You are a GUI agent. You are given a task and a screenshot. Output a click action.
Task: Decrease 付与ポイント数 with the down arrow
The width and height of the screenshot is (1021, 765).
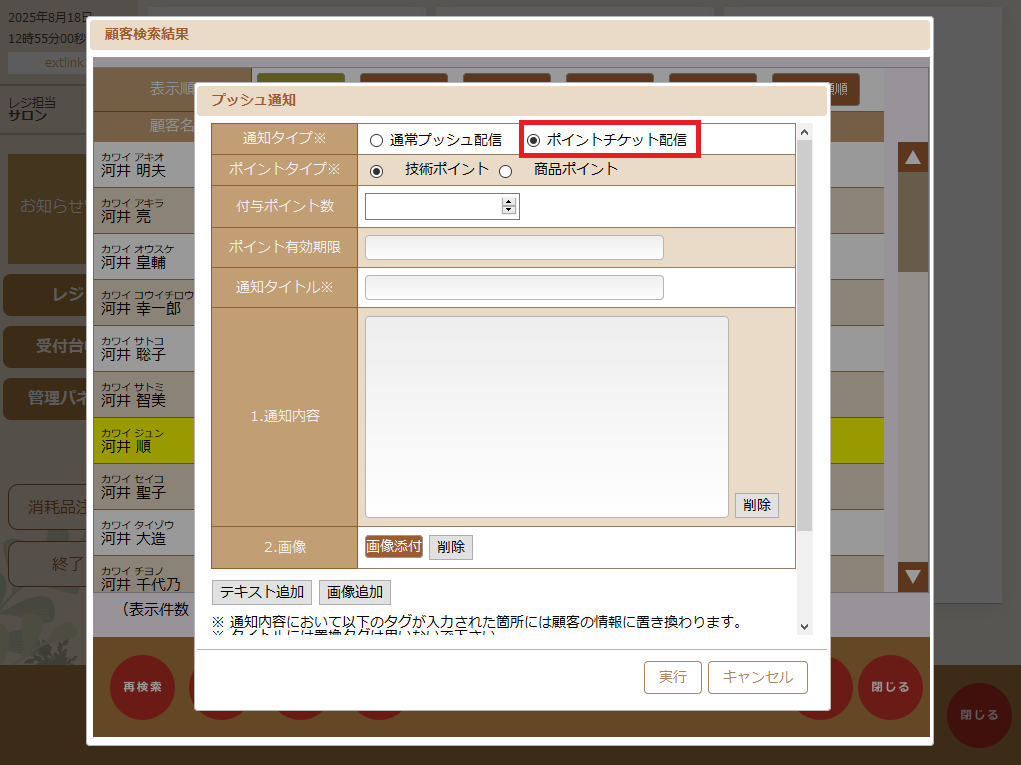tap(509, 210)
